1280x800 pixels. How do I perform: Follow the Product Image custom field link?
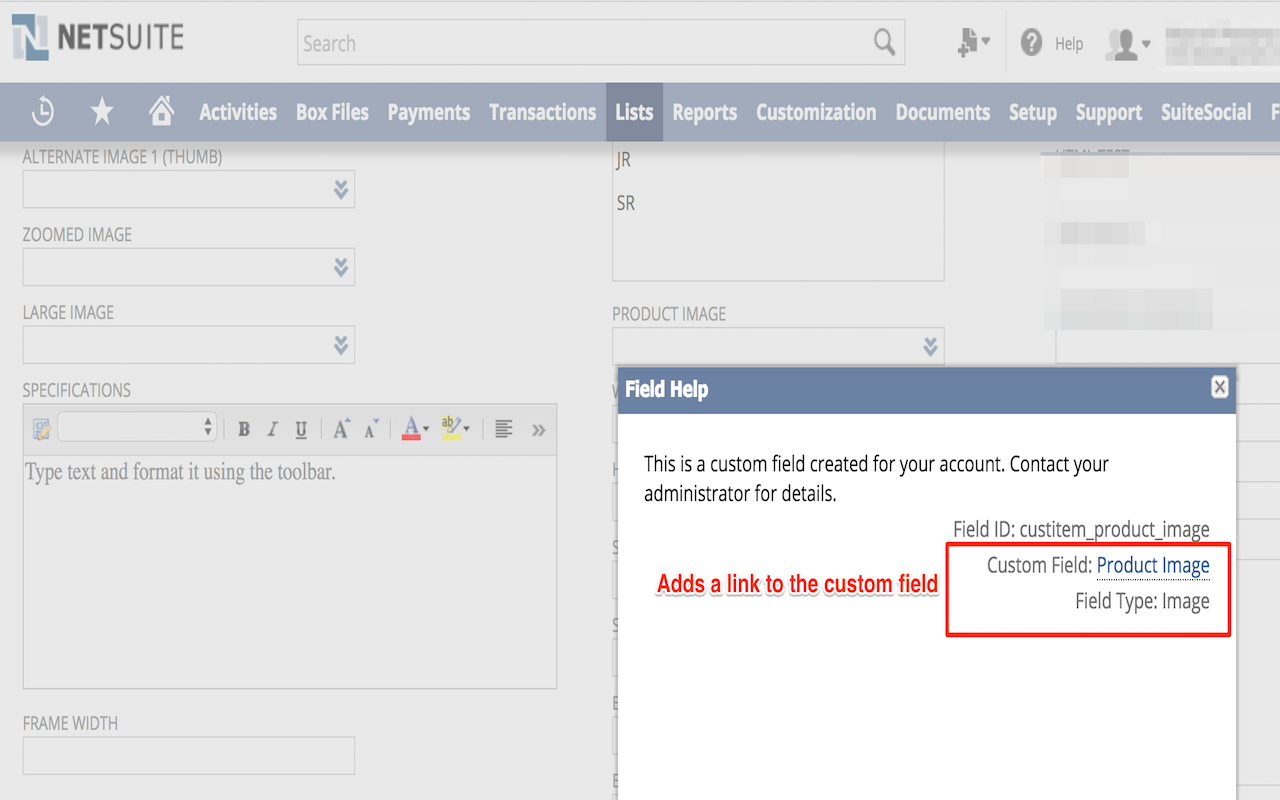pos(1153,565)
